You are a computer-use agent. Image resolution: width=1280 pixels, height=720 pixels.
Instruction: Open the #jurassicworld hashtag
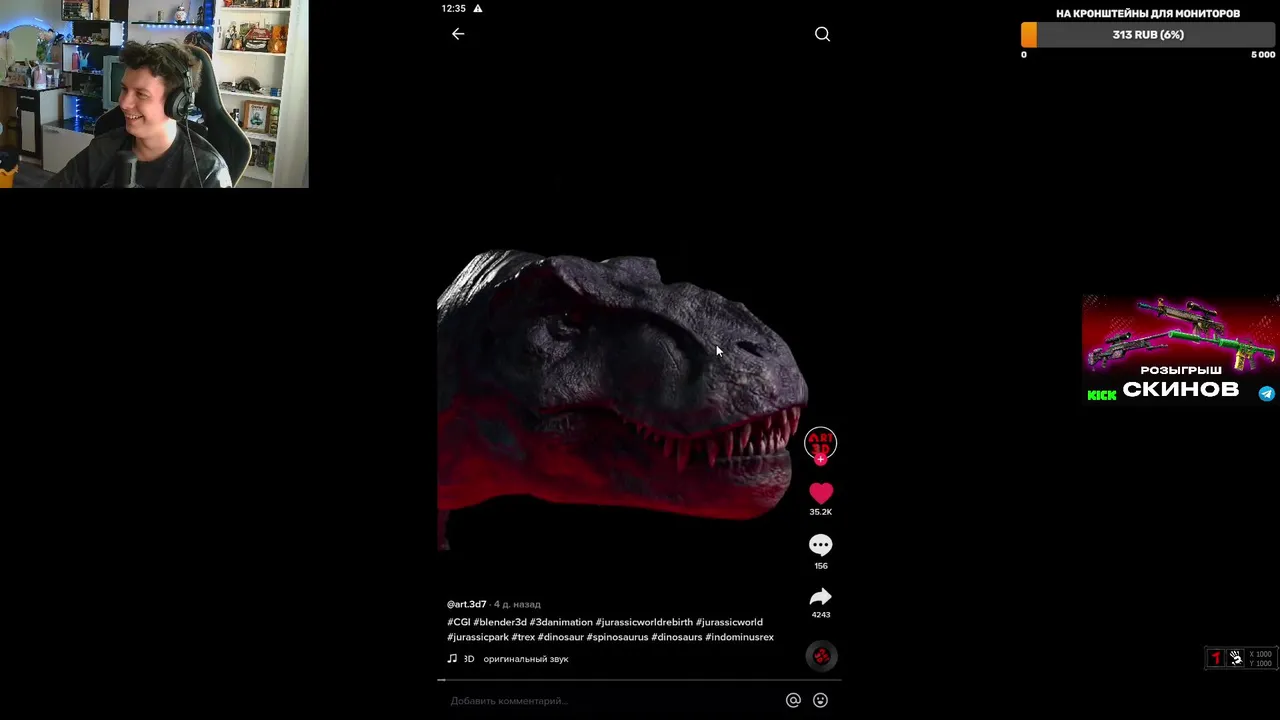[729, 622]
